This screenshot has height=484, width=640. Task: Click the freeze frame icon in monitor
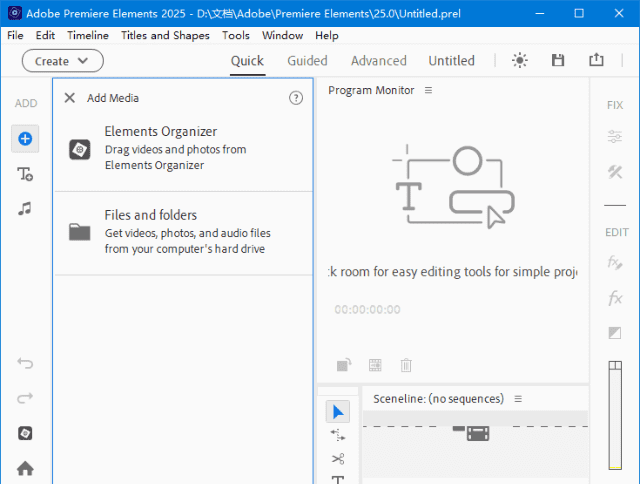[375, 365]
